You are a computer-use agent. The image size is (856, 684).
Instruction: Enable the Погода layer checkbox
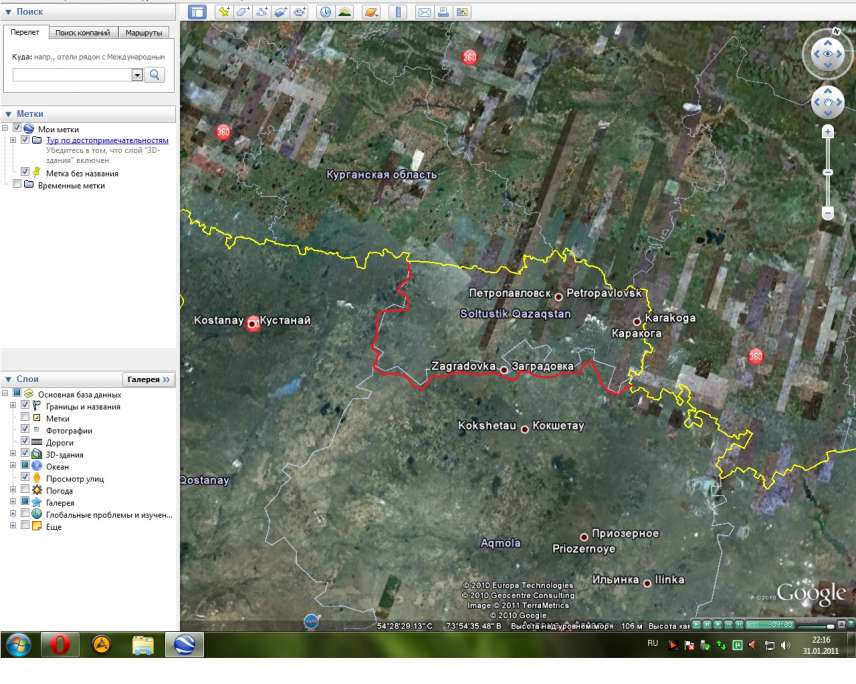click(25, 491)
